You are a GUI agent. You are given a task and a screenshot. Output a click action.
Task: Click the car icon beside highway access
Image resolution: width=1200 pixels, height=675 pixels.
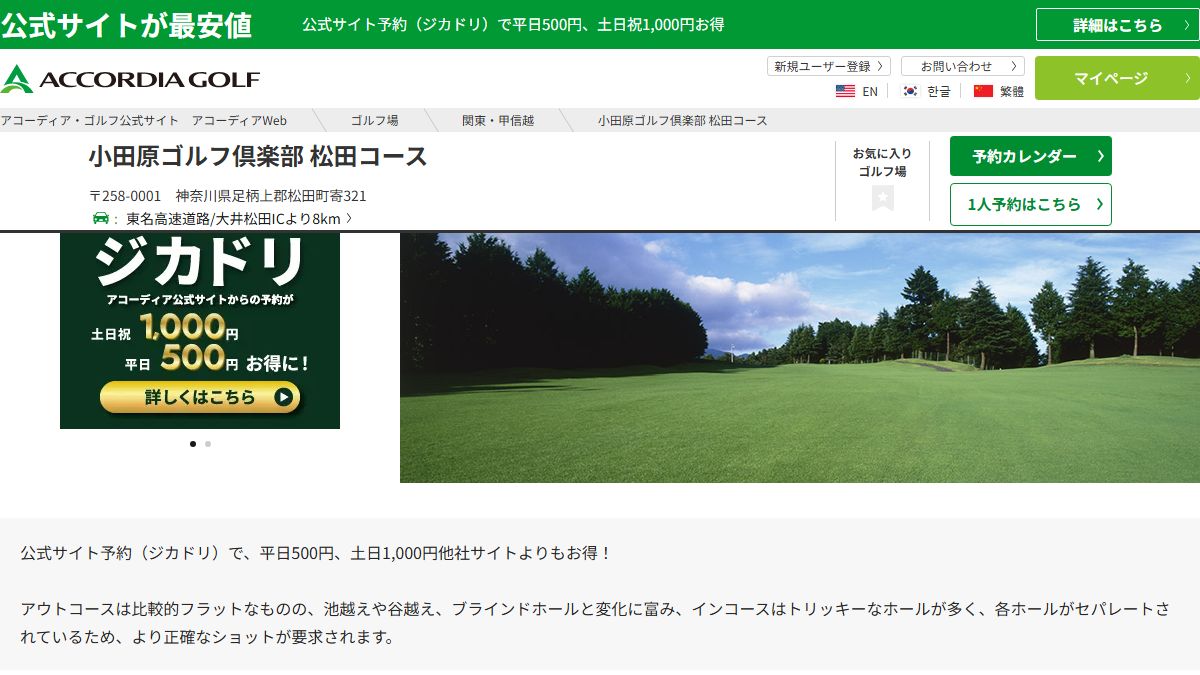(101, 218)
